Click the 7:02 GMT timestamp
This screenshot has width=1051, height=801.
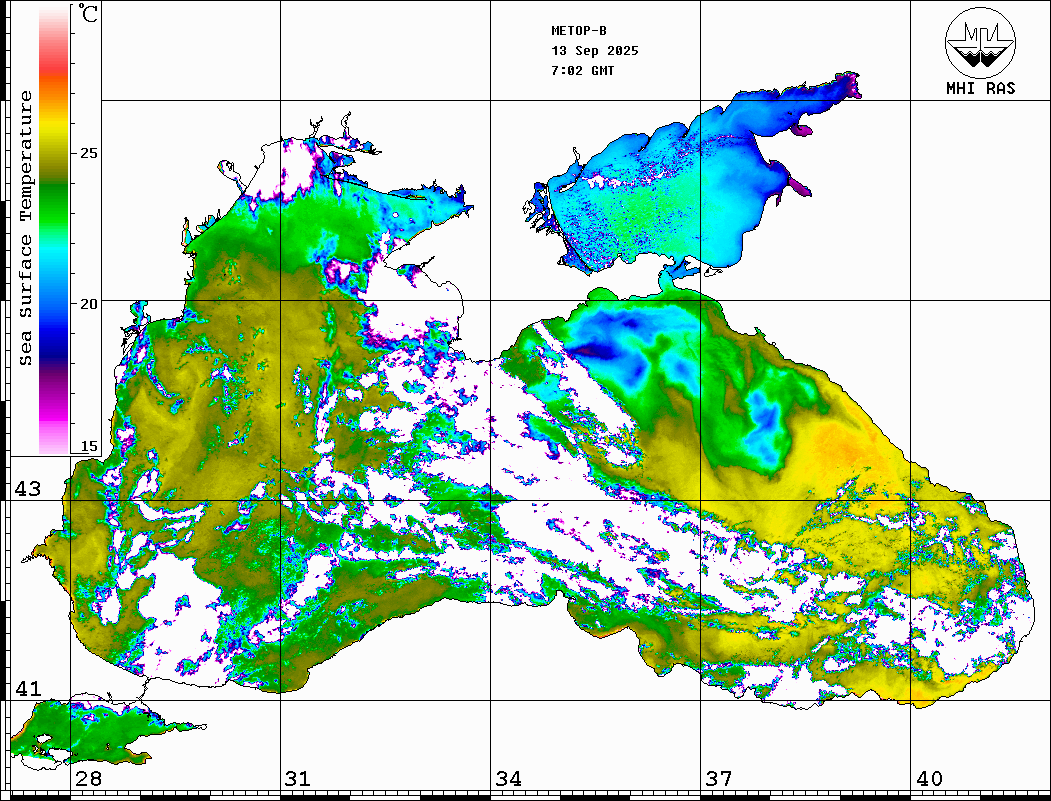[582, 71]
